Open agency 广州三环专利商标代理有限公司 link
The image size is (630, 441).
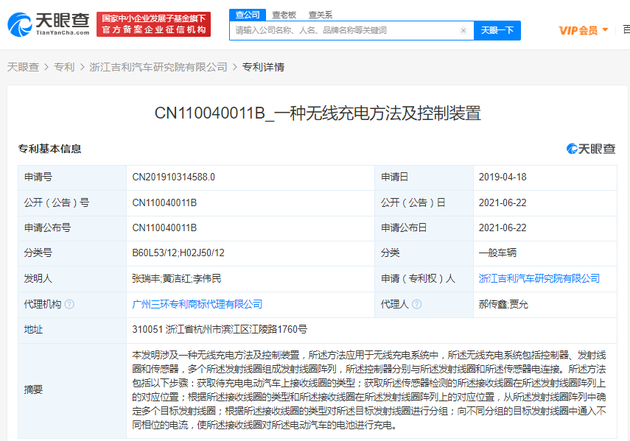197,304
